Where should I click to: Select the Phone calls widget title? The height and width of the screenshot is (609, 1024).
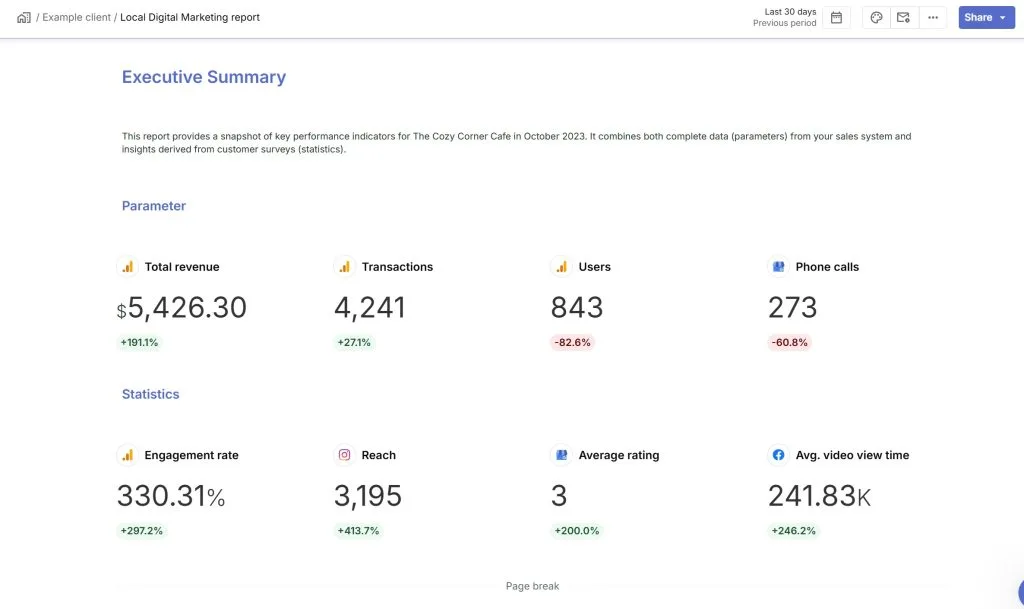point(827,267)
